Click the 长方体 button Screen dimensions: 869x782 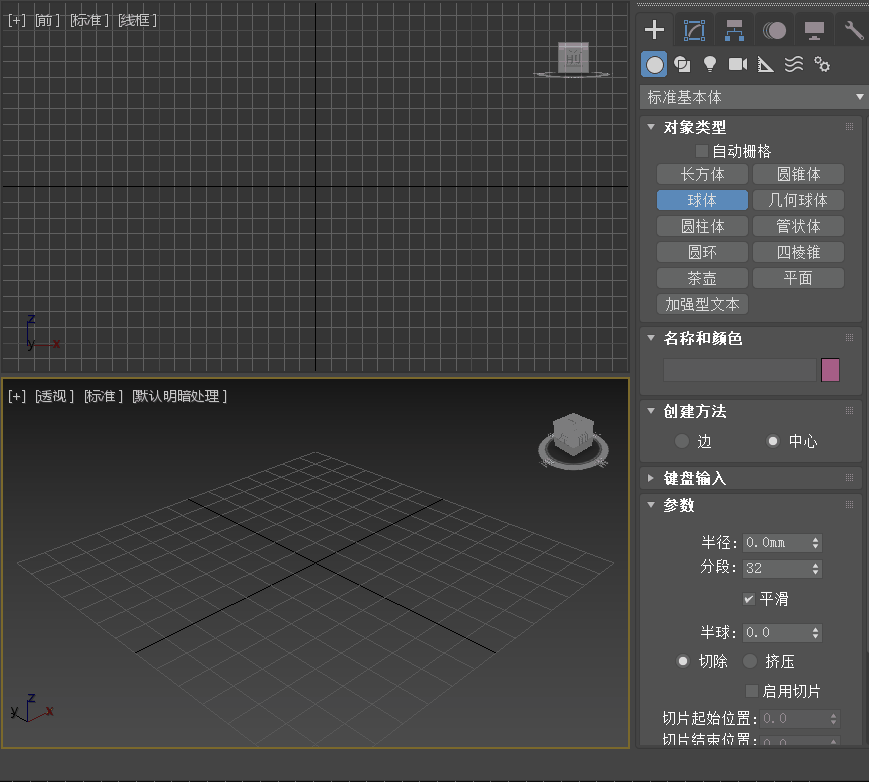point(702,174)
